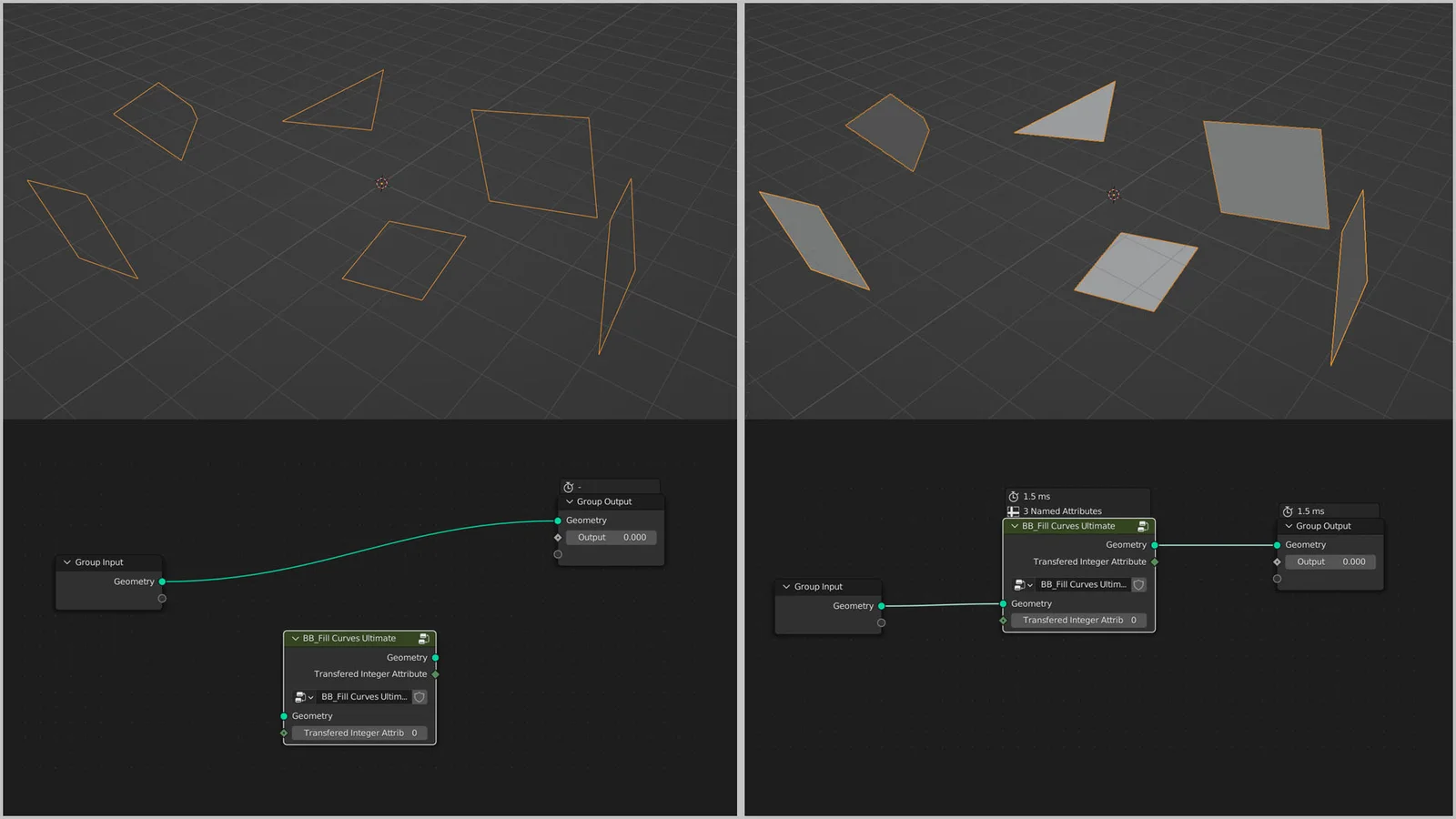Select the Group Output node header in the left editor
This screenshot has width=1456, height=819.
[602, 501]
